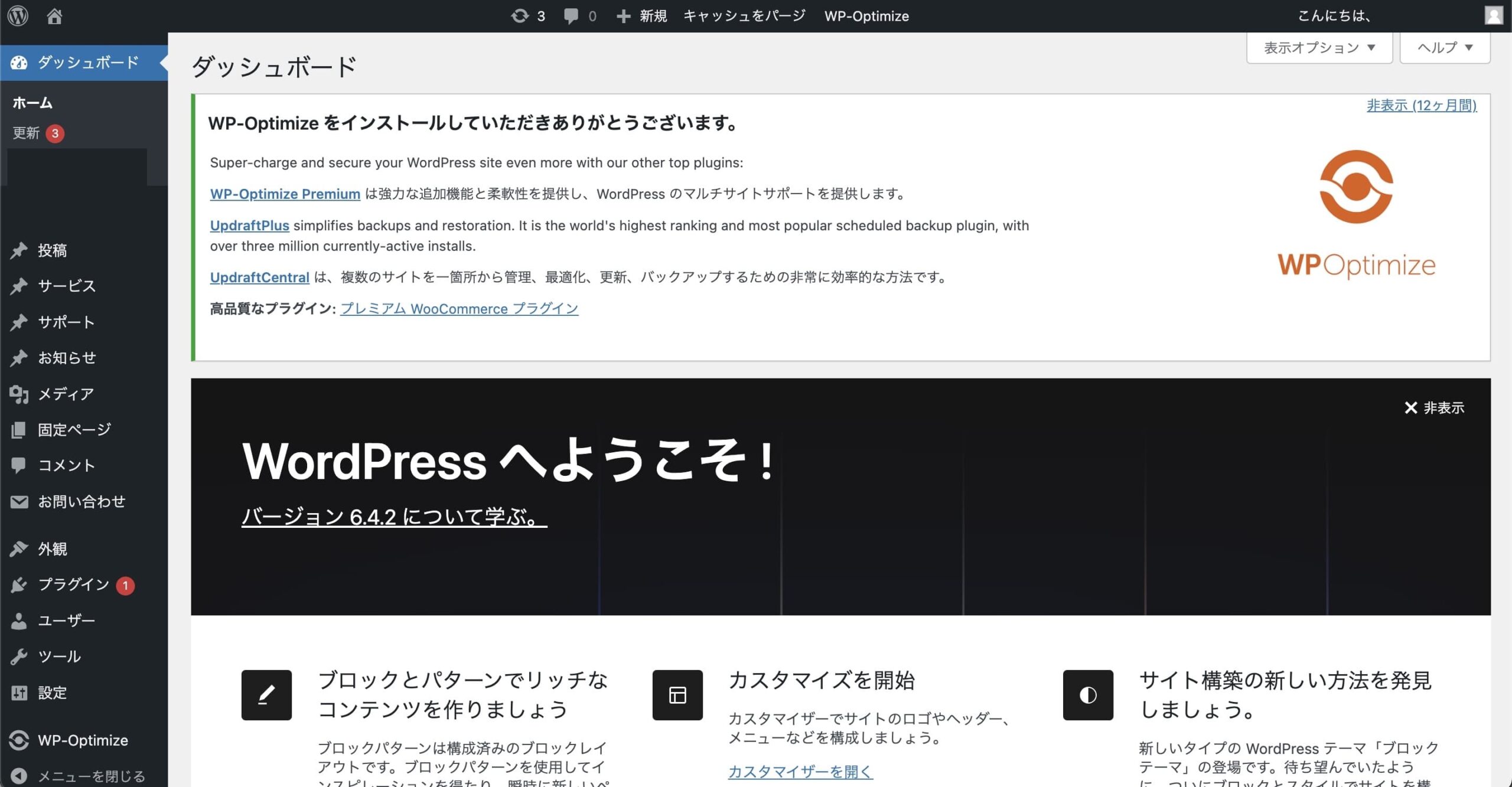Click バージョン 6.4.2 について学ぶ link

tap(394, 517)
